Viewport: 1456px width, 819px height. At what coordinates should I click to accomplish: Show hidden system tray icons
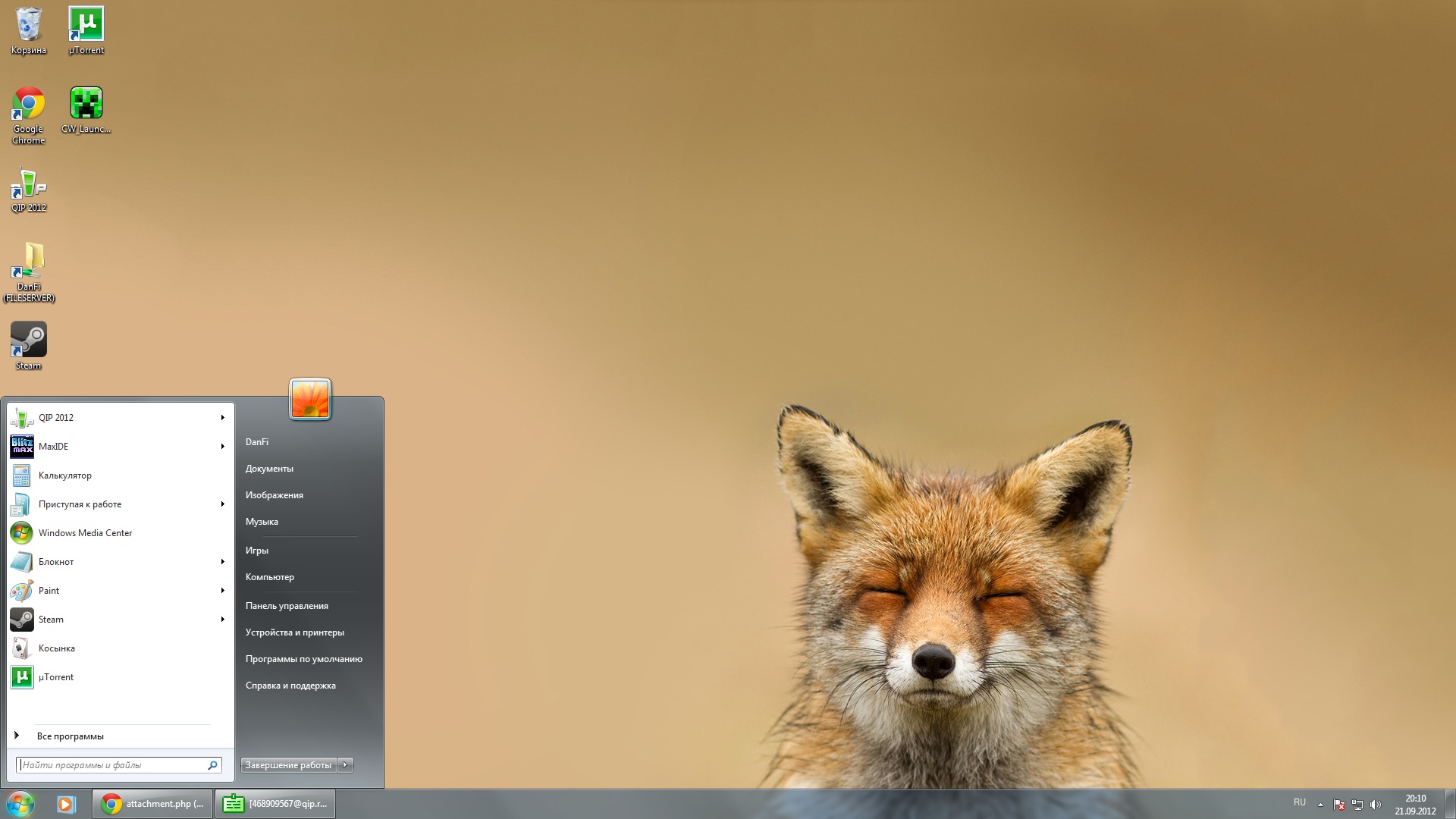coord(1320,805)
